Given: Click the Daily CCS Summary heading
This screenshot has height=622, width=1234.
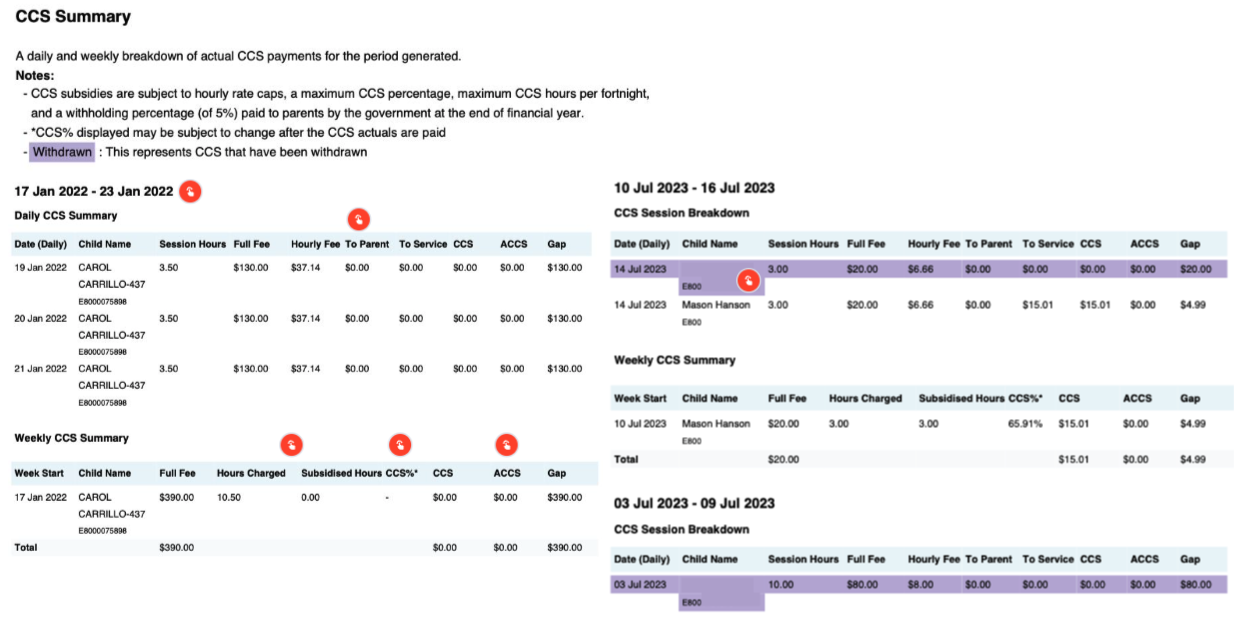Looking at the screenshot, I should click(65, 216).
